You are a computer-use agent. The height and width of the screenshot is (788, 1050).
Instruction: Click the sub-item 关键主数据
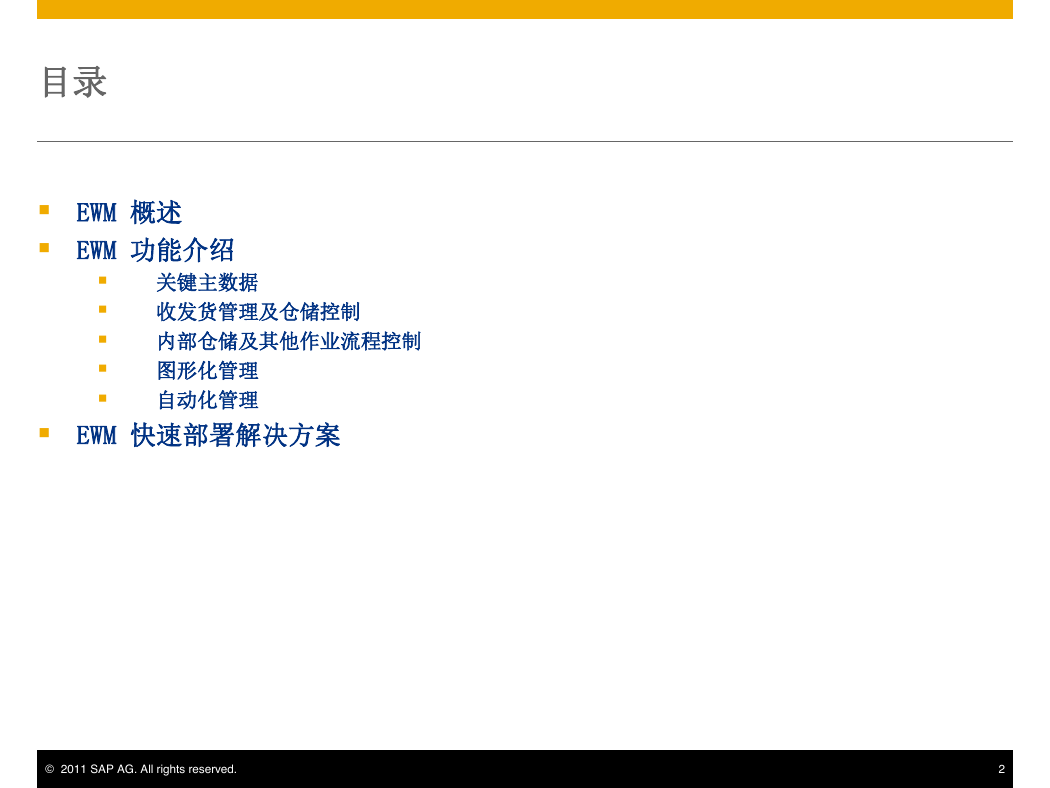coord(207,283)
